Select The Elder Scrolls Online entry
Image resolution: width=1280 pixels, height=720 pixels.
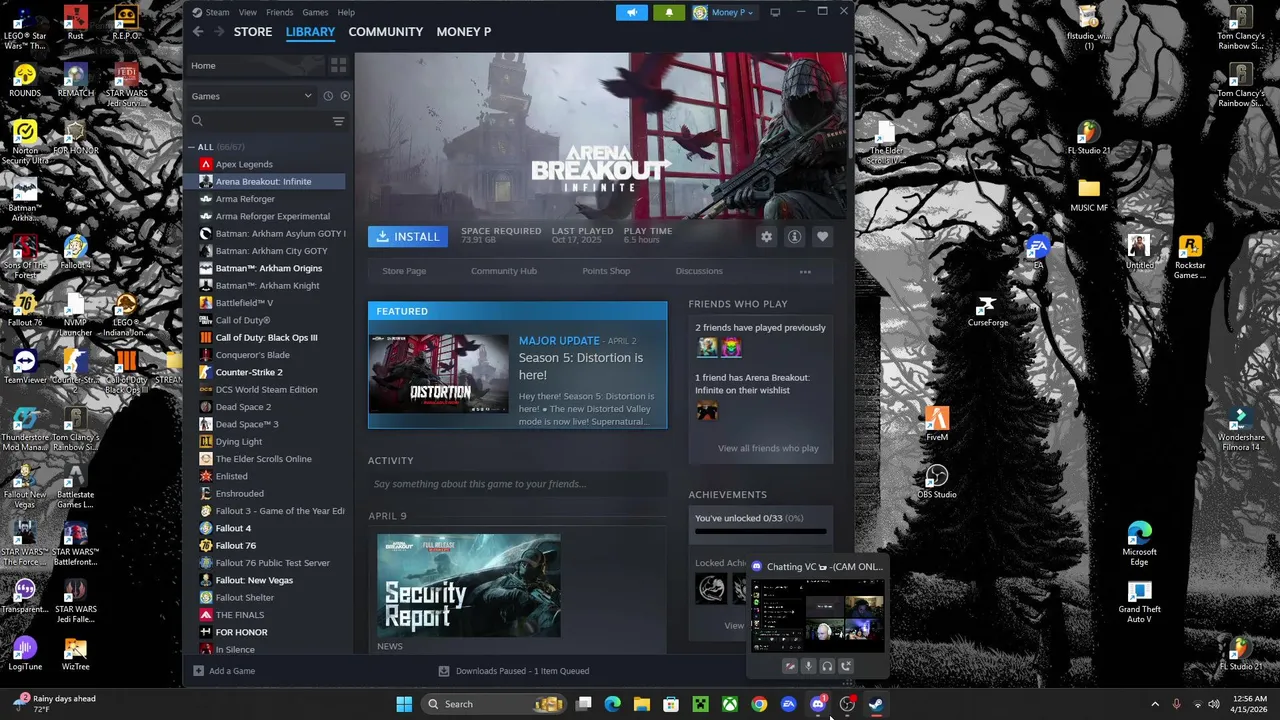coord(265,459)
